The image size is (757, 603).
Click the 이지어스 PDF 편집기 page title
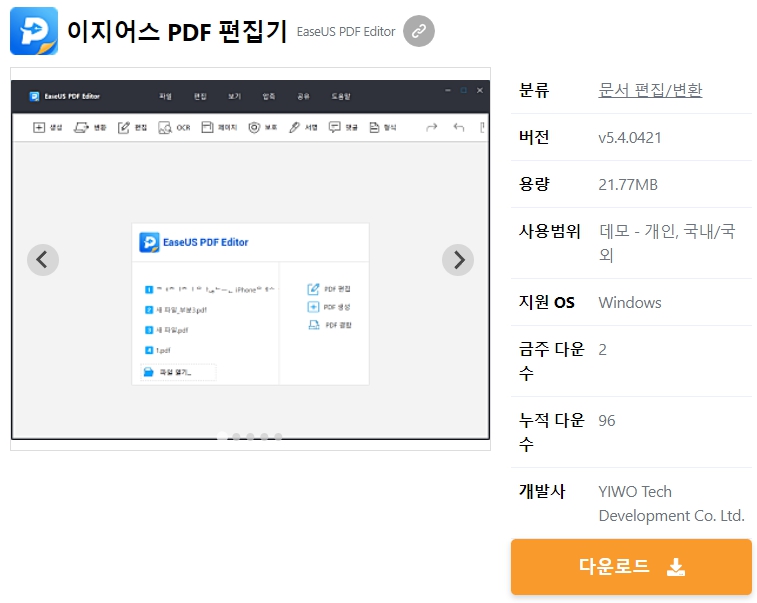coord(177,31)
